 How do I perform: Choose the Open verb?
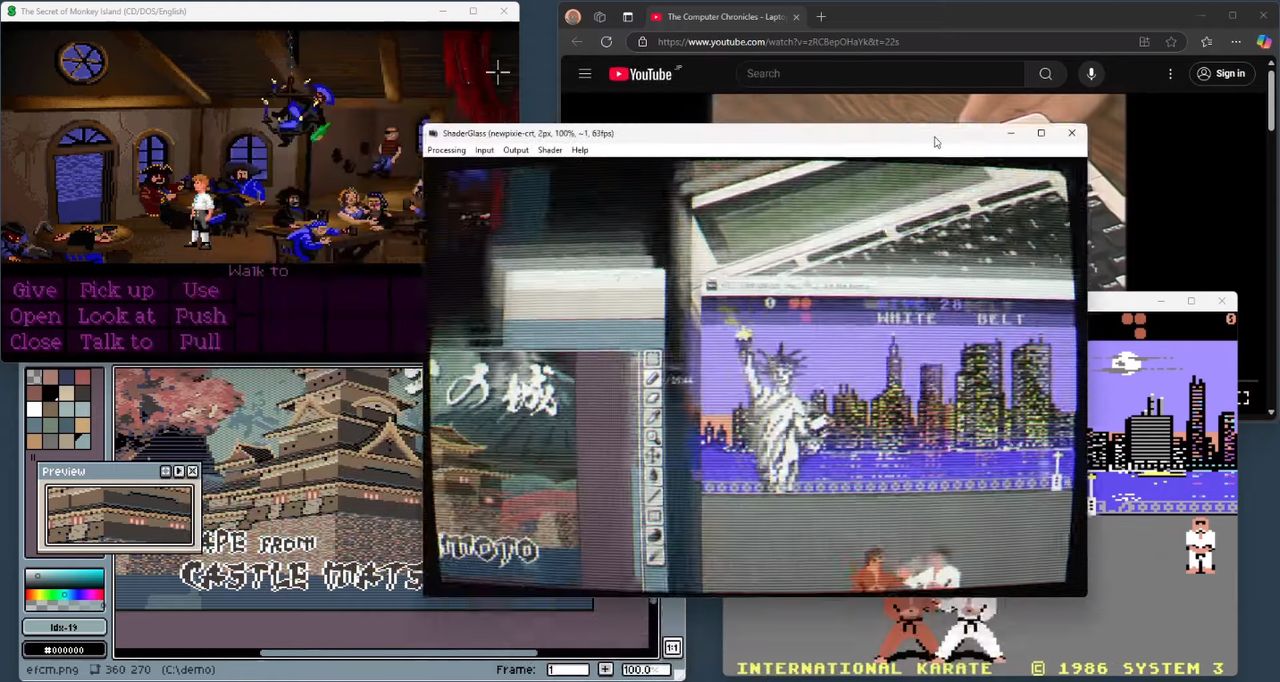(35, 316)
